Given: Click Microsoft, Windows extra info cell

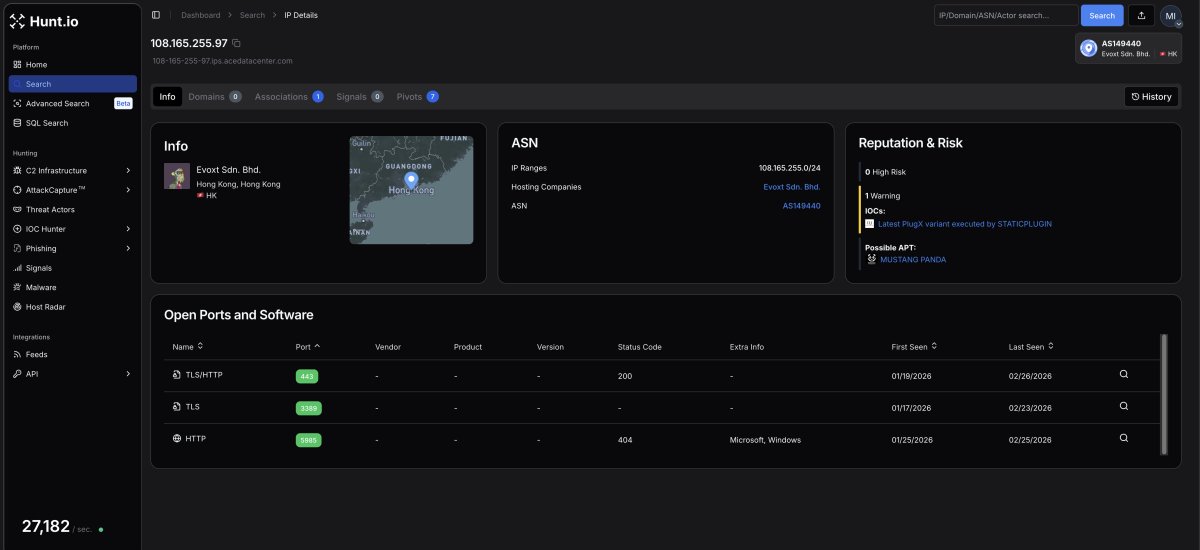Looking at the screenshot, I should click(765, 440).
